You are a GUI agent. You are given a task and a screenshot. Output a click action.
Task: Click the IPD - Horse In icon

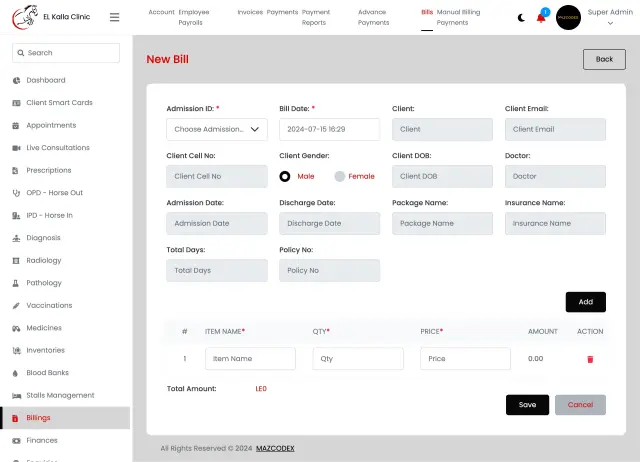pos(16,215)
